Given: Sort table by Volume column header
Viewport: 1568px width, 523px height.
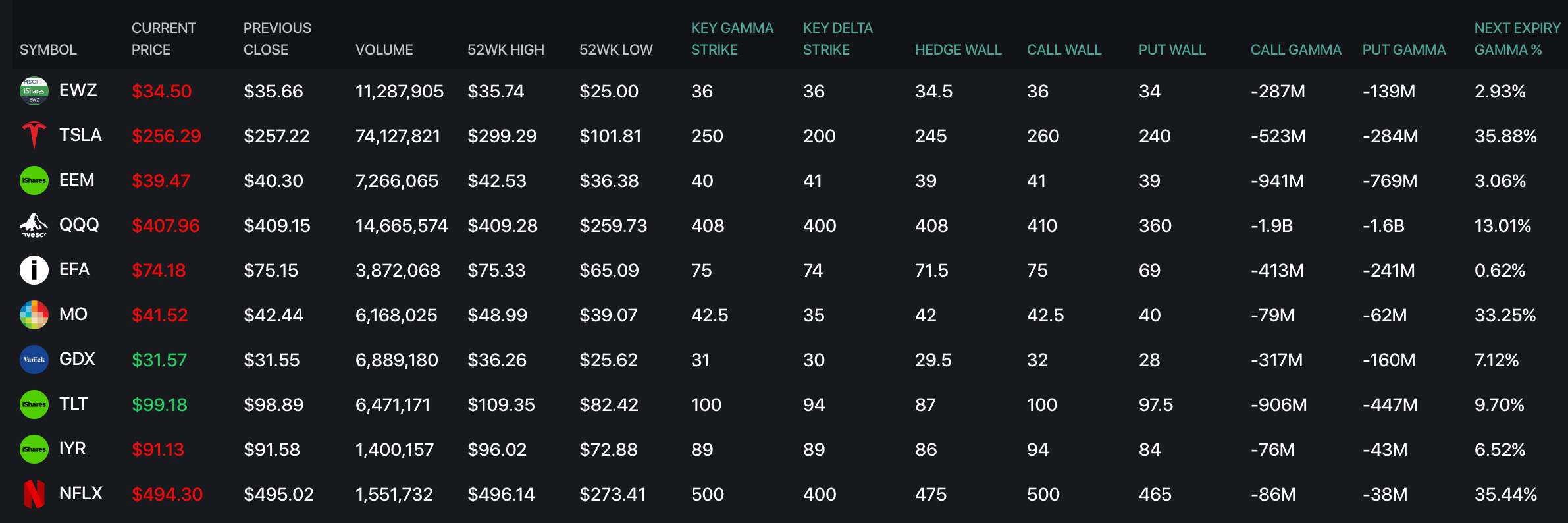Looking at the screenshot, I should coord(384,50).
